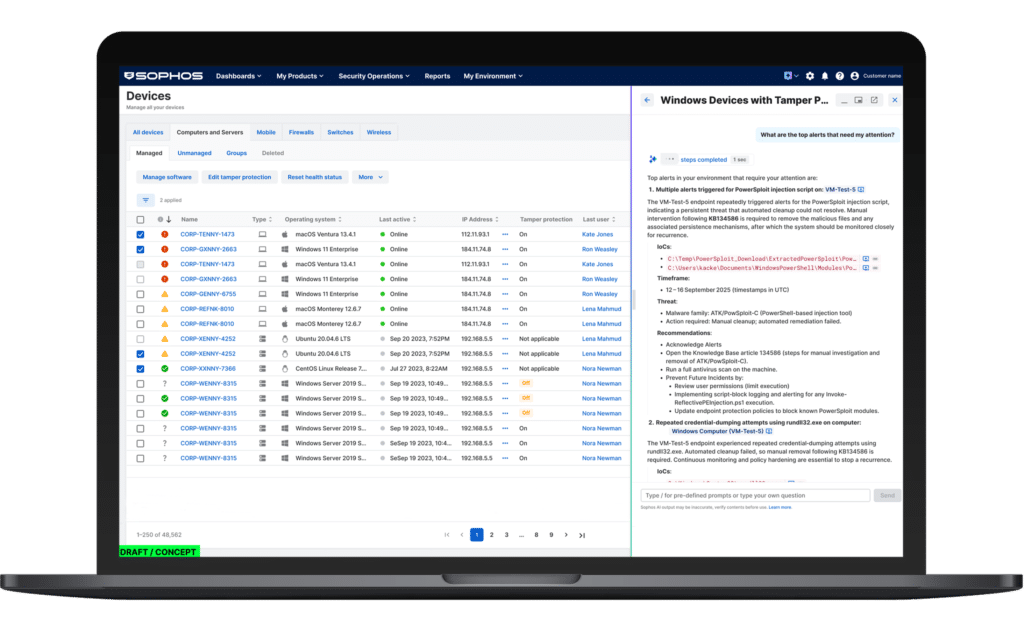This screenshot has height=630, width=1024.
Task: Expand the My Products menu
Action: coord(300,76)
